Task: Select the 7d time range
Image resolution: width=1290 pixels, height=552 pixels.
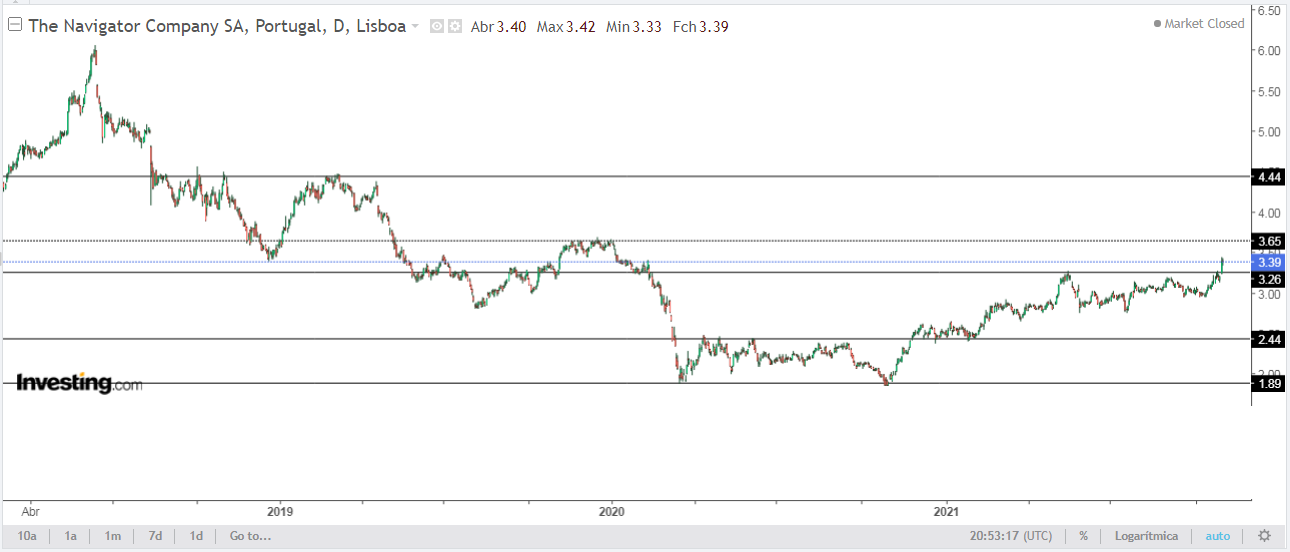Action: [155, 536]
